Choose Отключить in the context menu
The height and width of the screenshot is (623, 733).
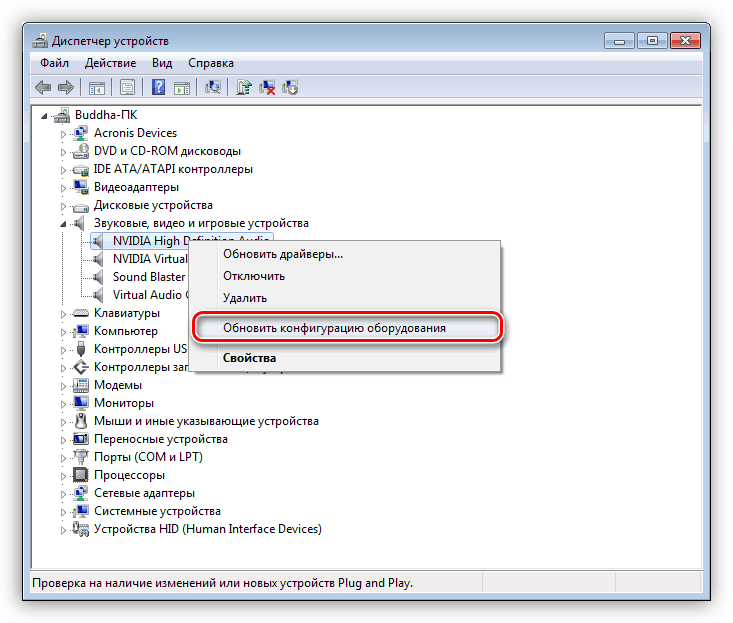point(345,276)
